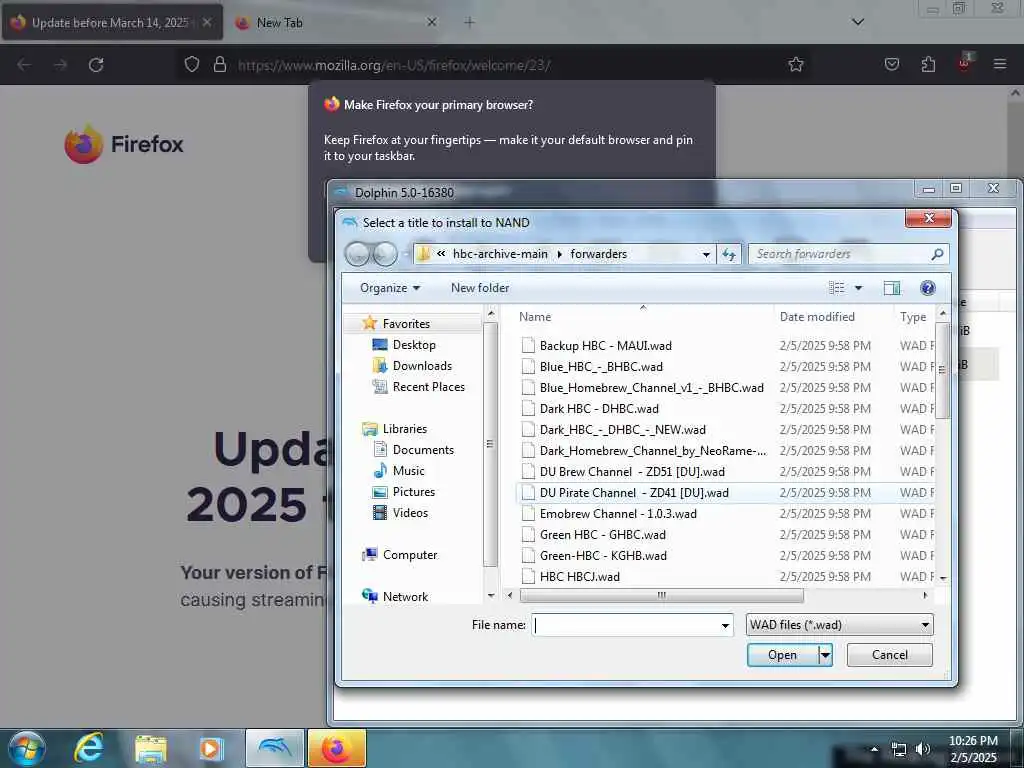Sort files by Type column

(x=913, y=317)
